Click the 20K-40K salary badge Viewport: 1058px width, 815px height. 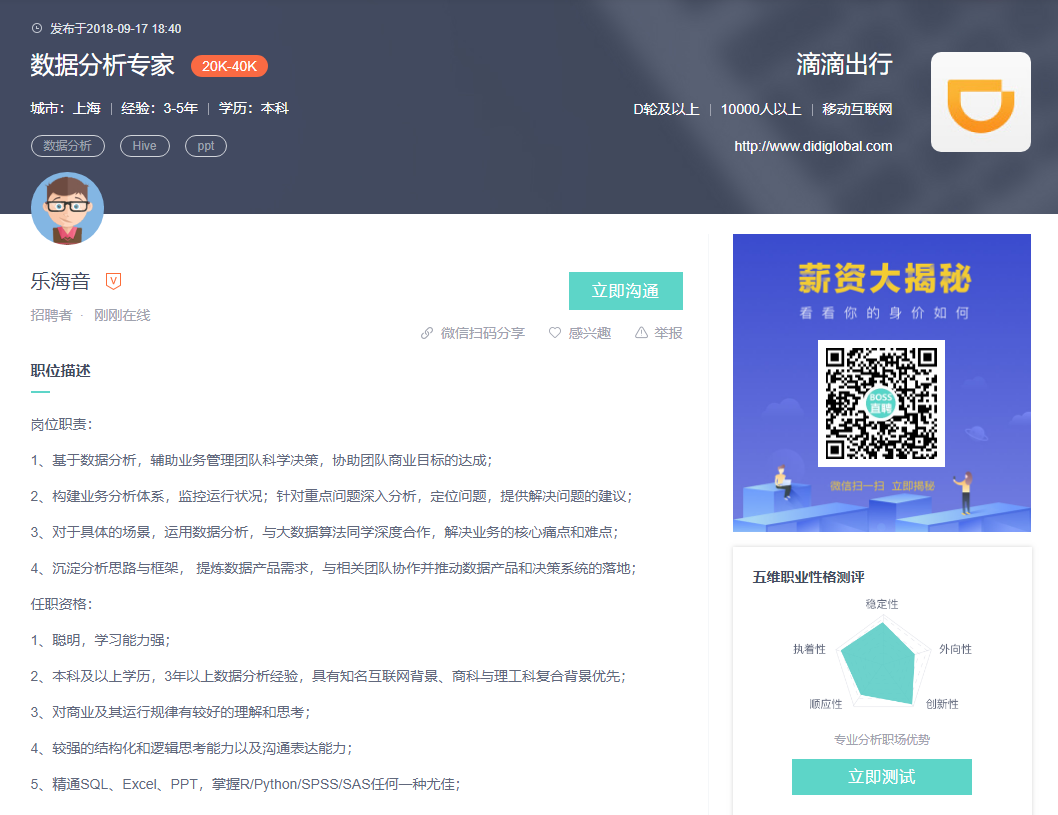pos(229,66)
